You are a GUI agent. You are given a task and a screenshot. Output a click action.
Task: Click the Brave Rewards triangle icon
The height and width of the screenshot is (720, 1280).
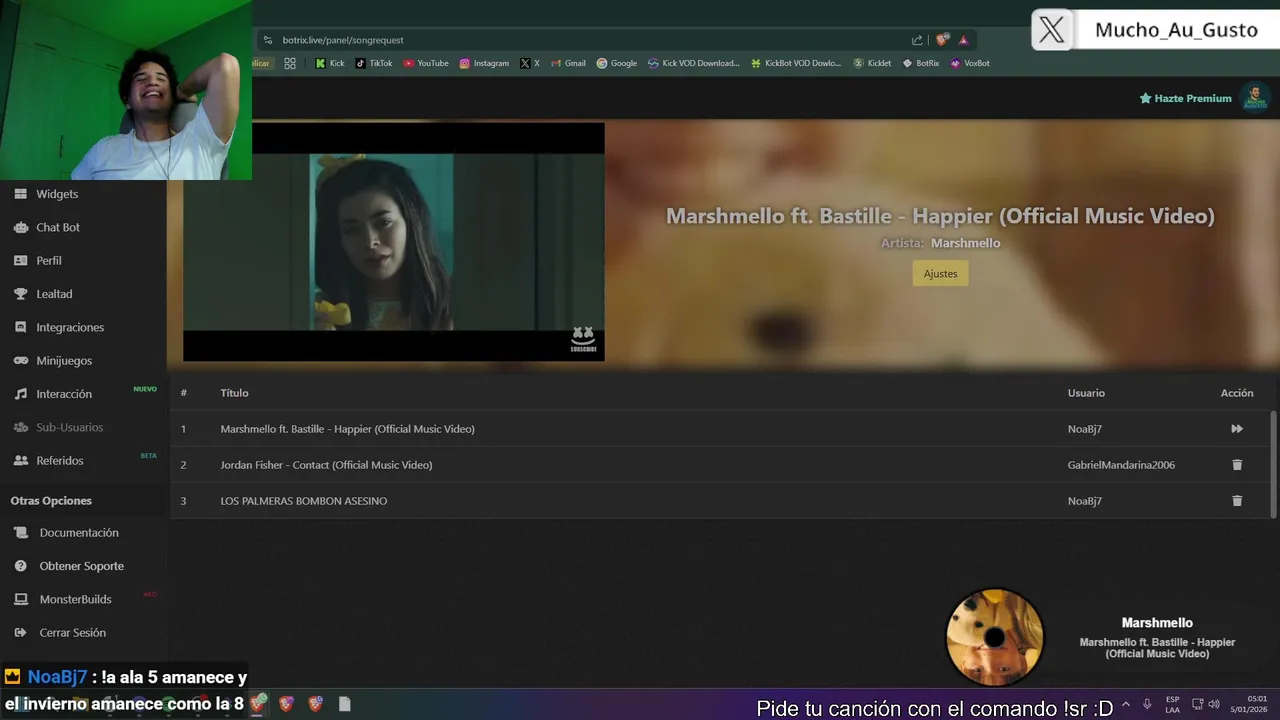(963, 40)
